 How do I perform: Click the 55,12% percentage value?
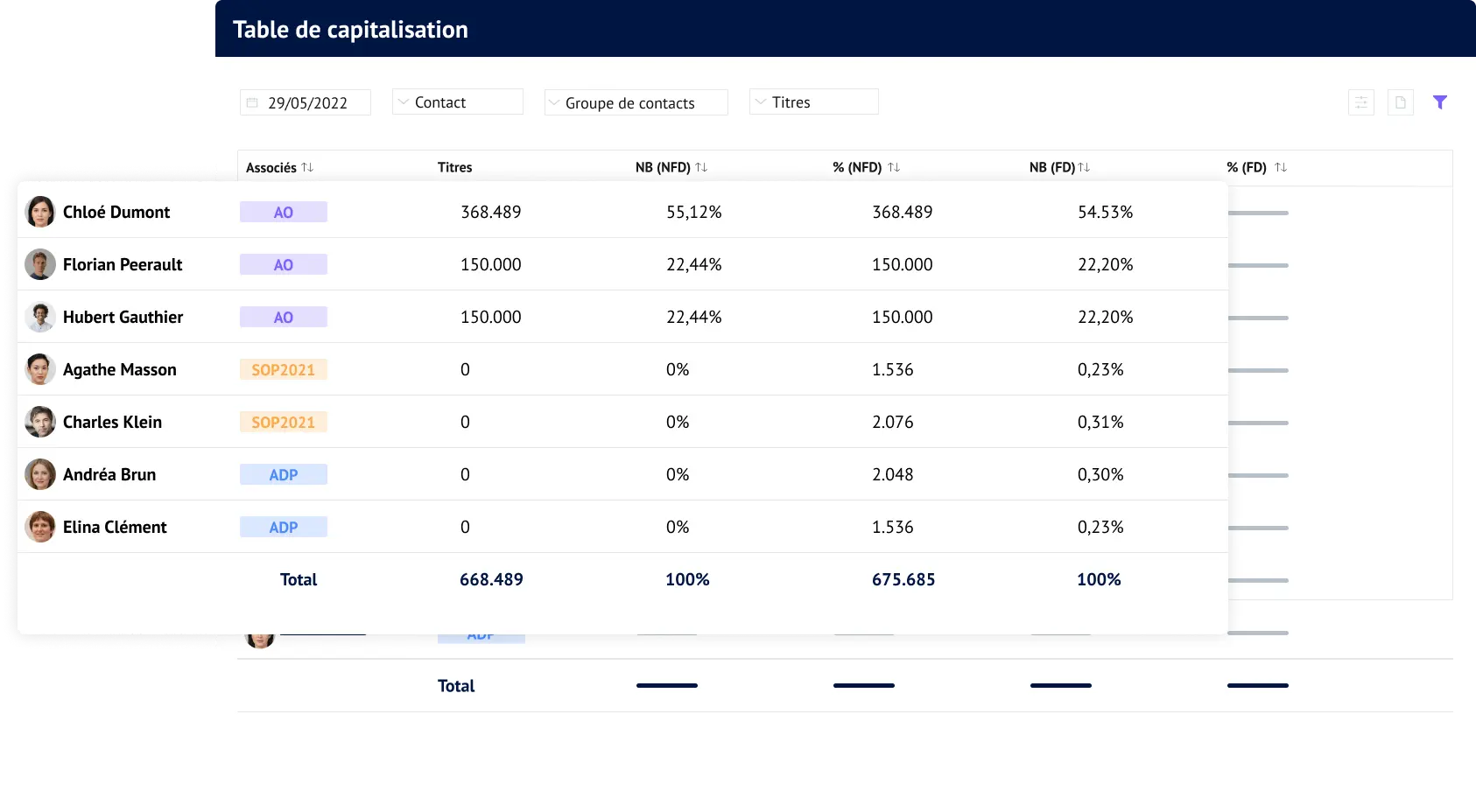click(694, 211)
